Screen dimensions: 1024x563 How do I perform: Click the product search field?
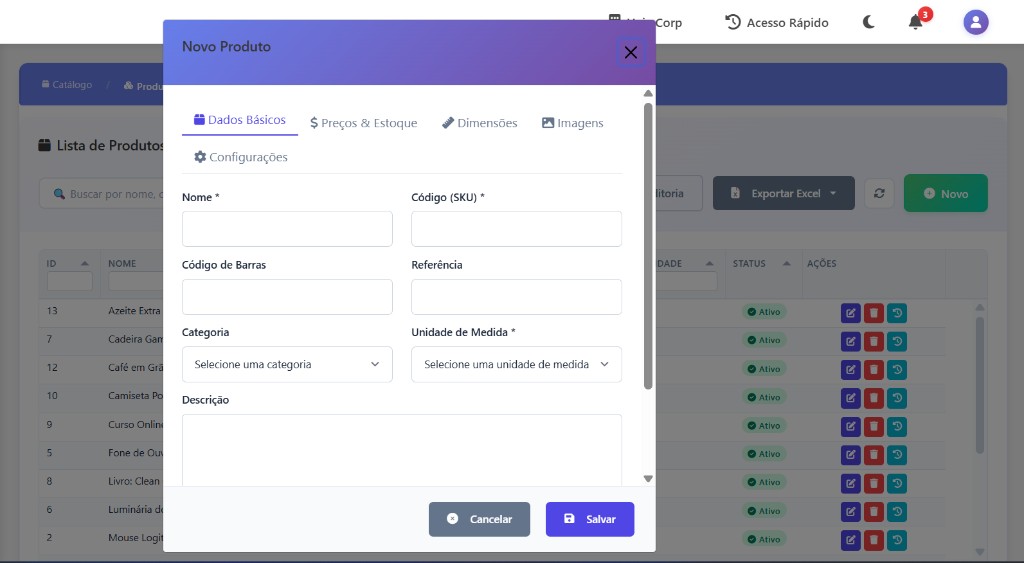pos(101,194)
